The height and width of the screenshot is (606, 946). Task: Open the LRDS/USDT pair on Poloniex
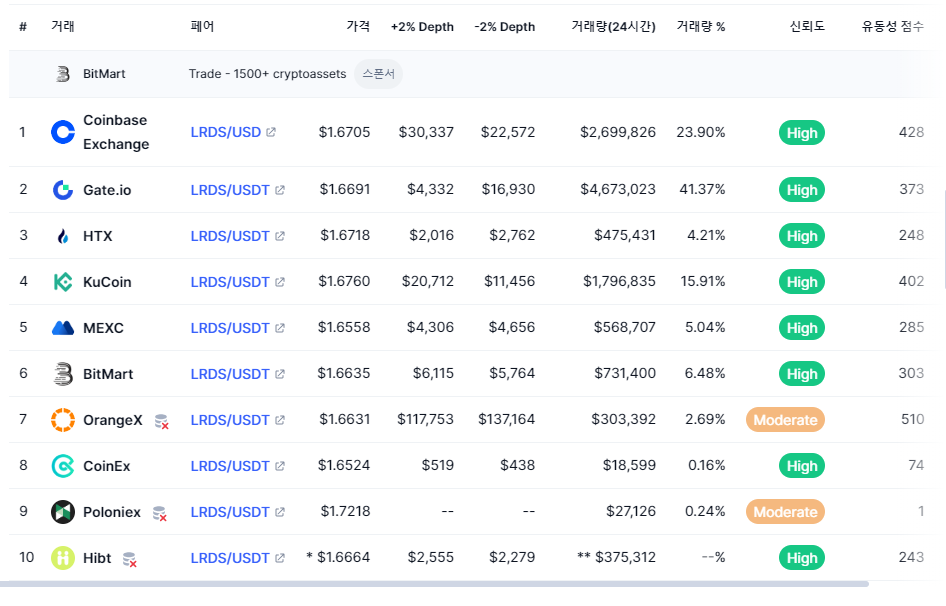pyautogui.click(x=230, y=512)
